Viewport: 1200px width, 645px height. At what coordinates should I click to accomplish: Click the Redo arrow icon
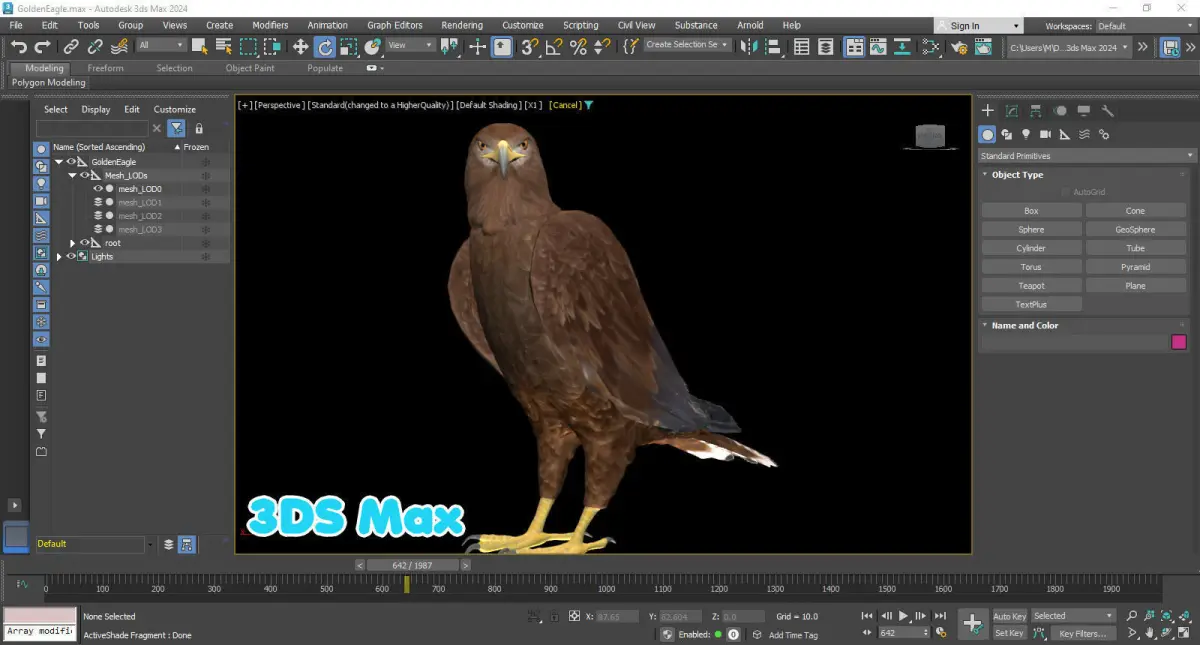point(42,46)
